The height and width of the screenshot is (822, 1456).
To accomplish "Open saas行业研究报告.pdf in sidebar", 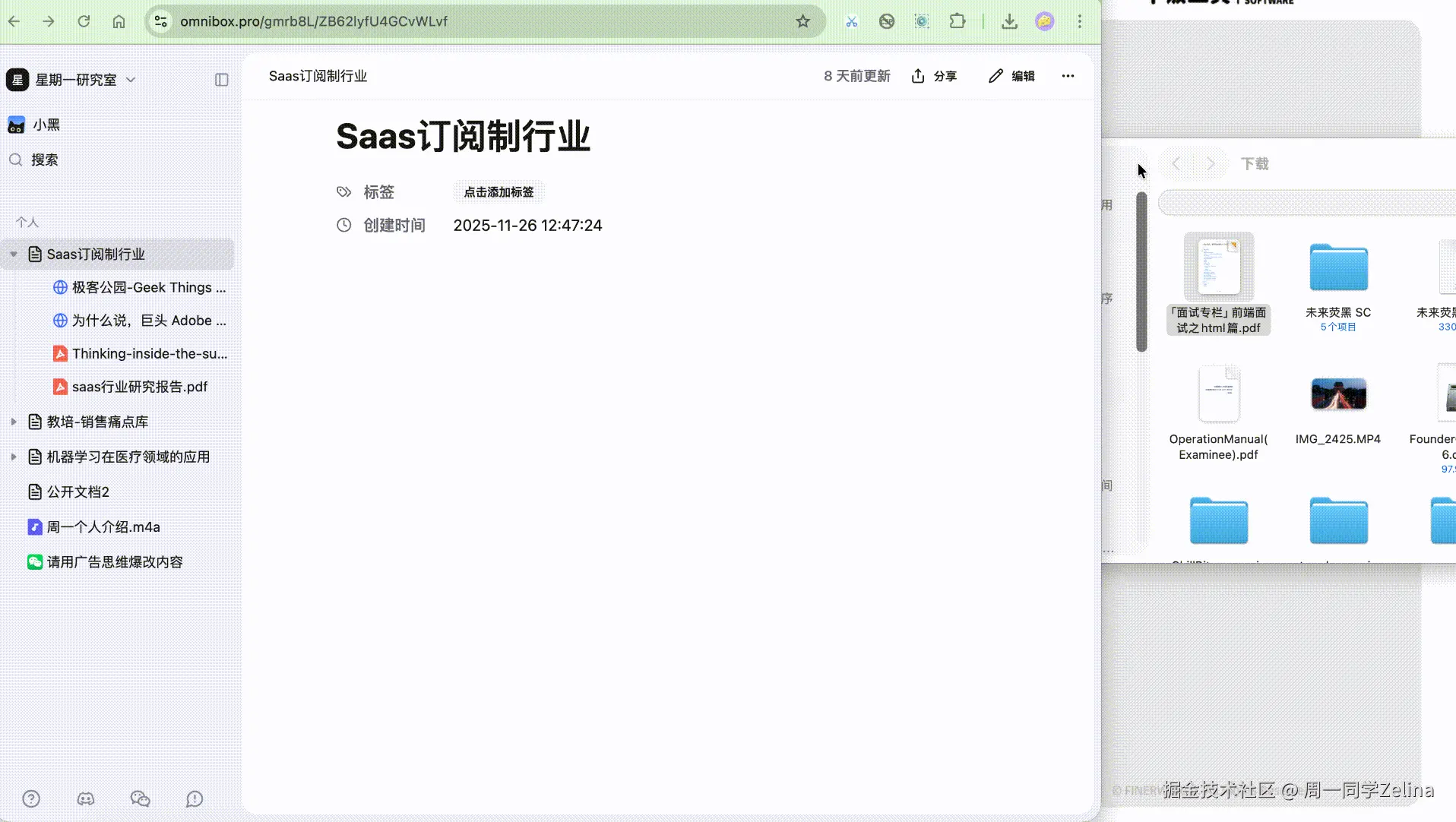I will tap(130, 387).
